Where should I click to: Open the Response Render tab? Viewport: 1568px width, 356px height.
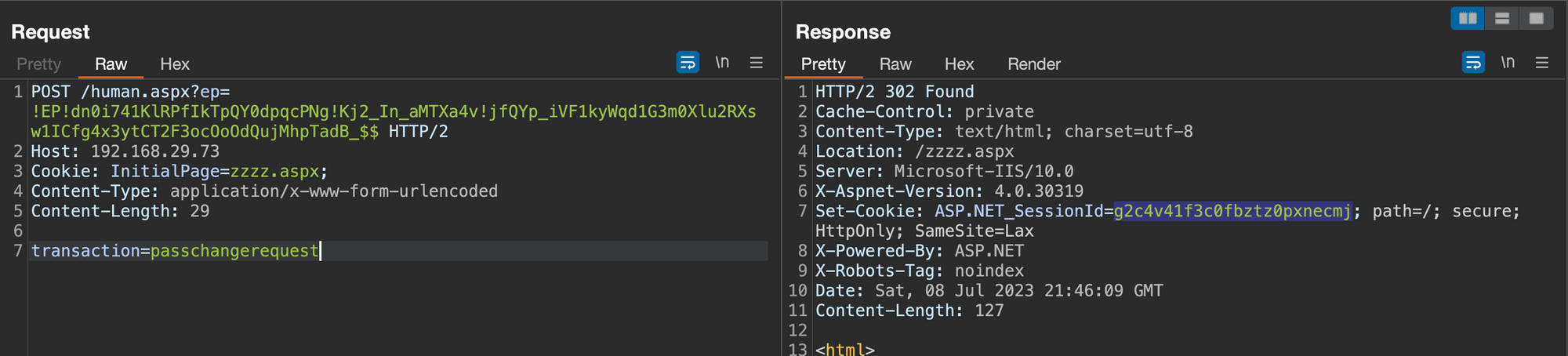click(x=1034, y=64)
